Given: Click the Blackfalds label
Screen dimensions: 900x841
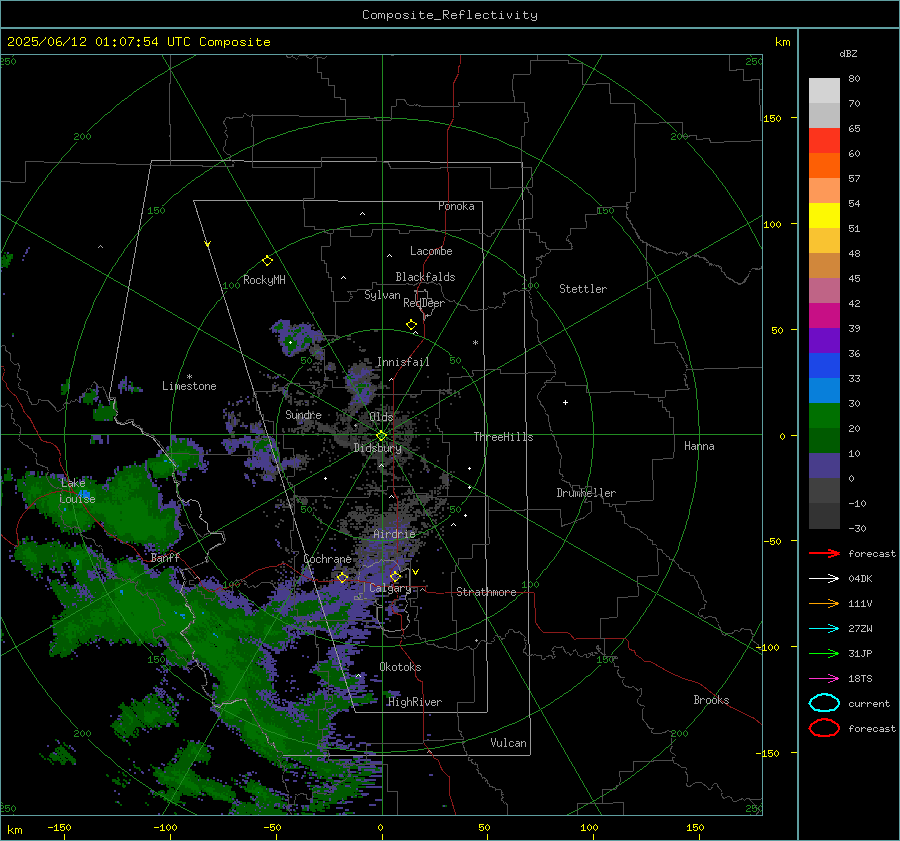Looking at the screenshot, I should (x=425, y=277).
